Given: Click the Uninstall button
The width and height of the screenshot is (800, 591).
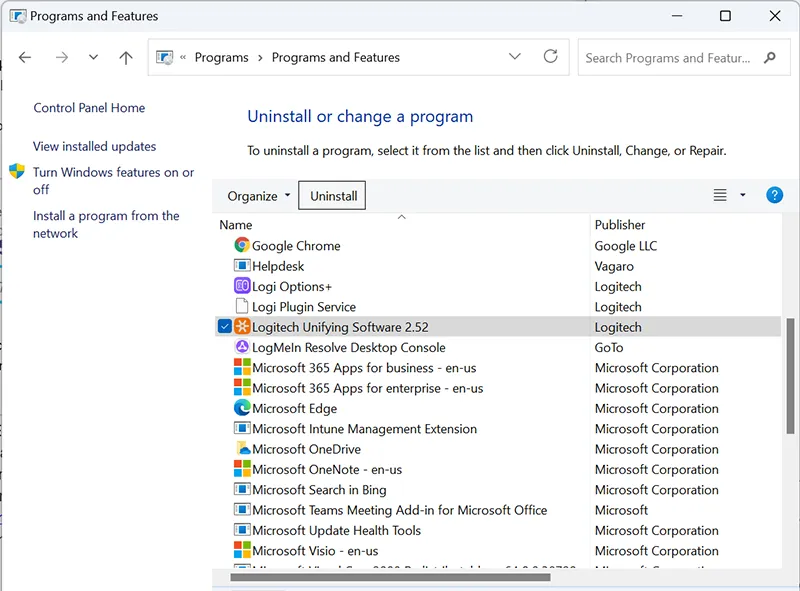Looking at the screenshot, I should coord(333,196).
